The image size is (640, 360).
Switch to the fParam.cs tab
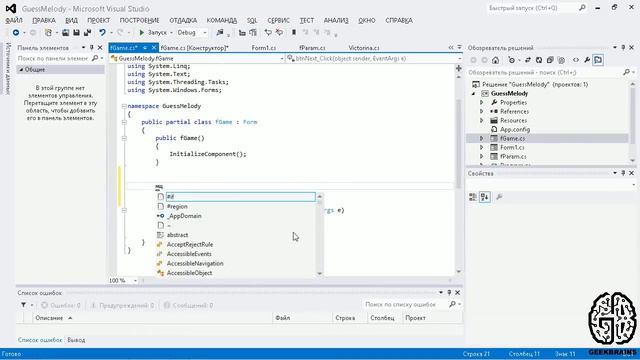(312, 48)
